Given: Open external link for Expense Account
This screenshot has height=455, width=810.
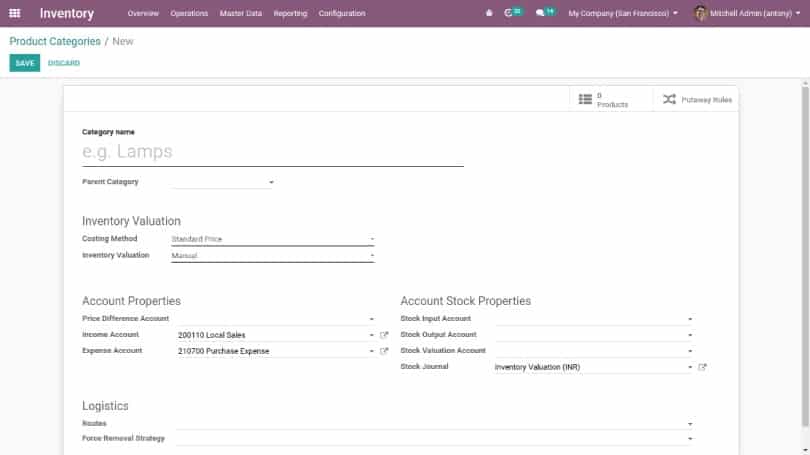Looking at the screenshot, I should click(384, 351).
